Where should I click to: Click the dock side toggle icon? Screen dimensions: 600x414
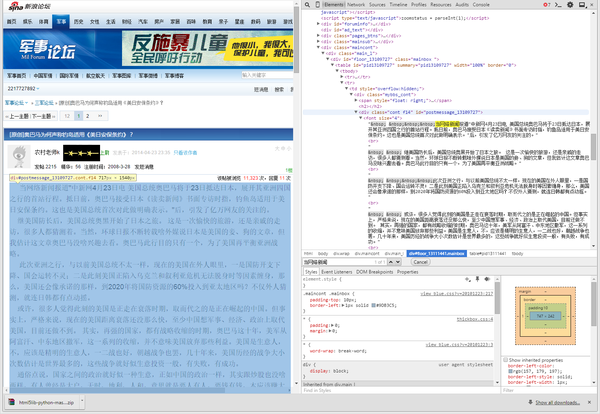[583, 5]
